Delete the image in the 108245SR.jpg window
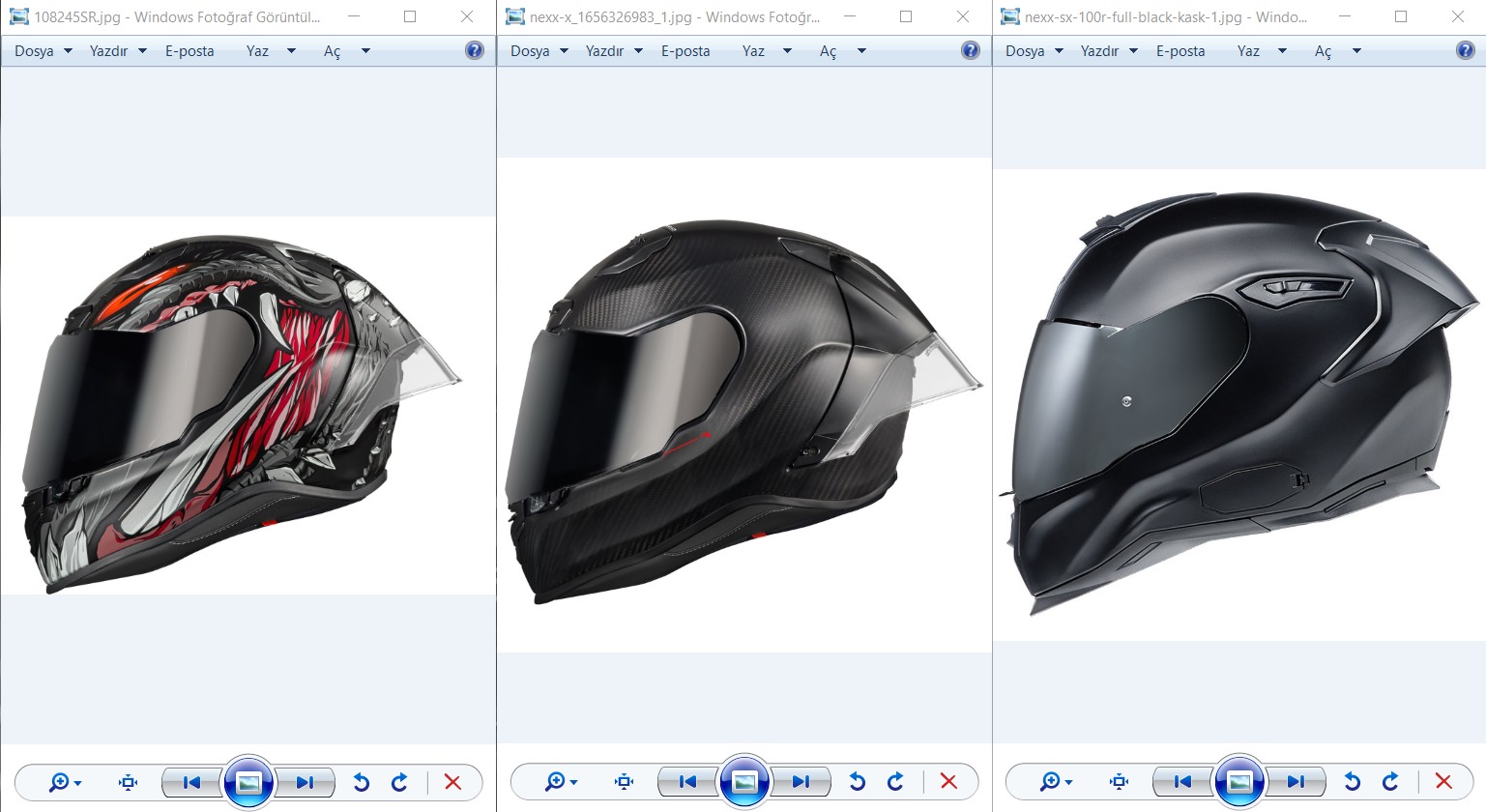Image resolution: width=1486 pixels, height=812 pixels. (452, 782)
